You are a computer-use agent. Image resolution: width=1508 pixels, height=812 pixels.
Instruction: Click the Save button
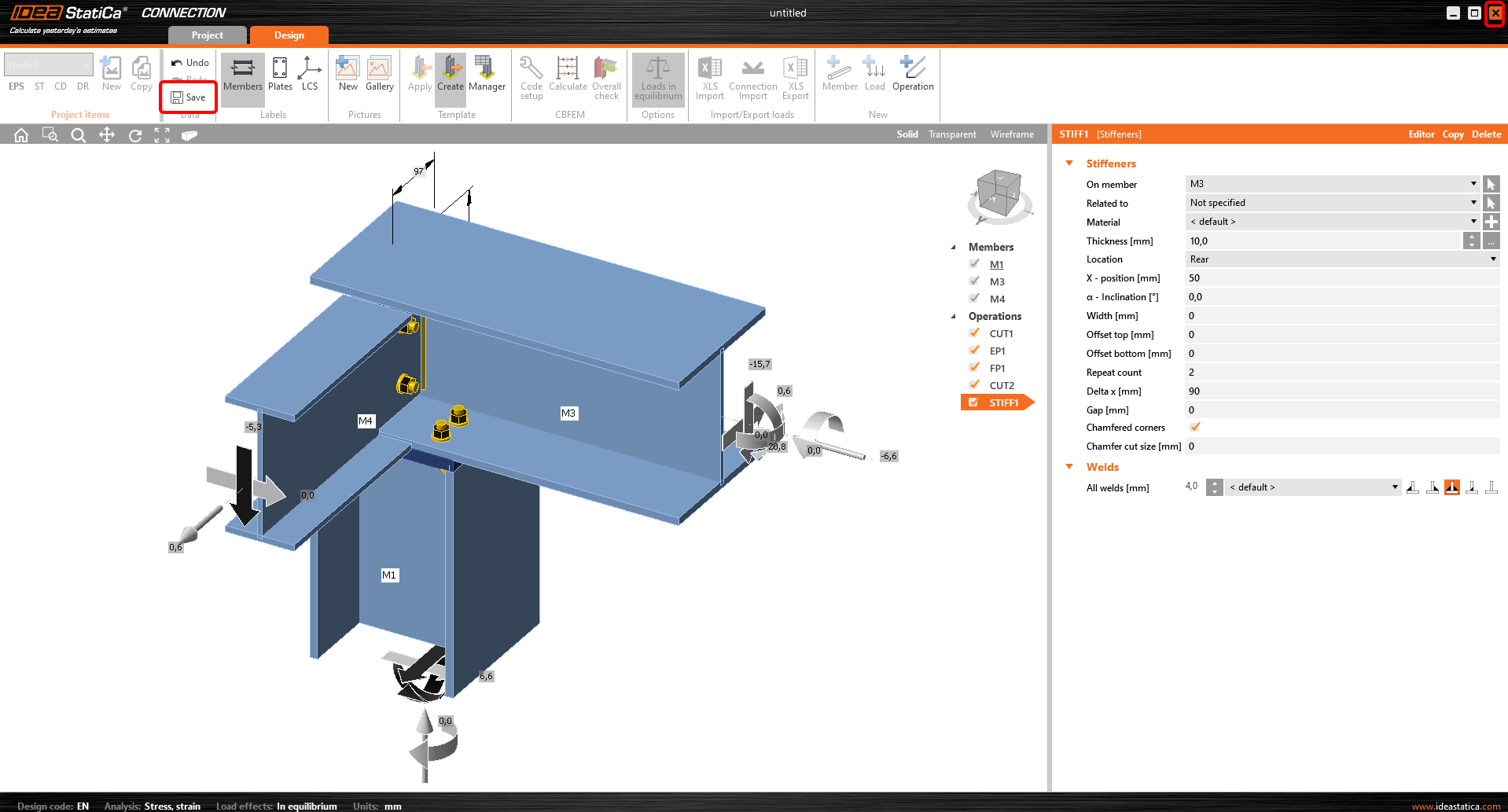pos(189,97)
